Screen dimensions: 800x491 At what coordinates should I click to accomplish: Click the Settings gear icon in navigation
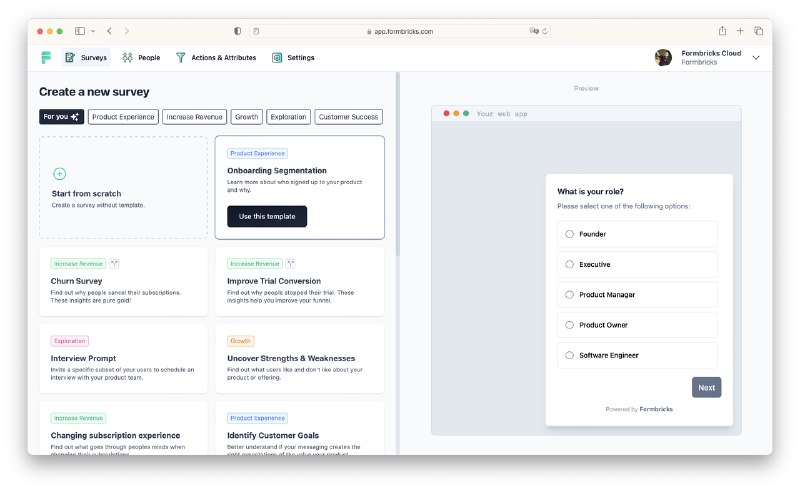tap(277, 58)
